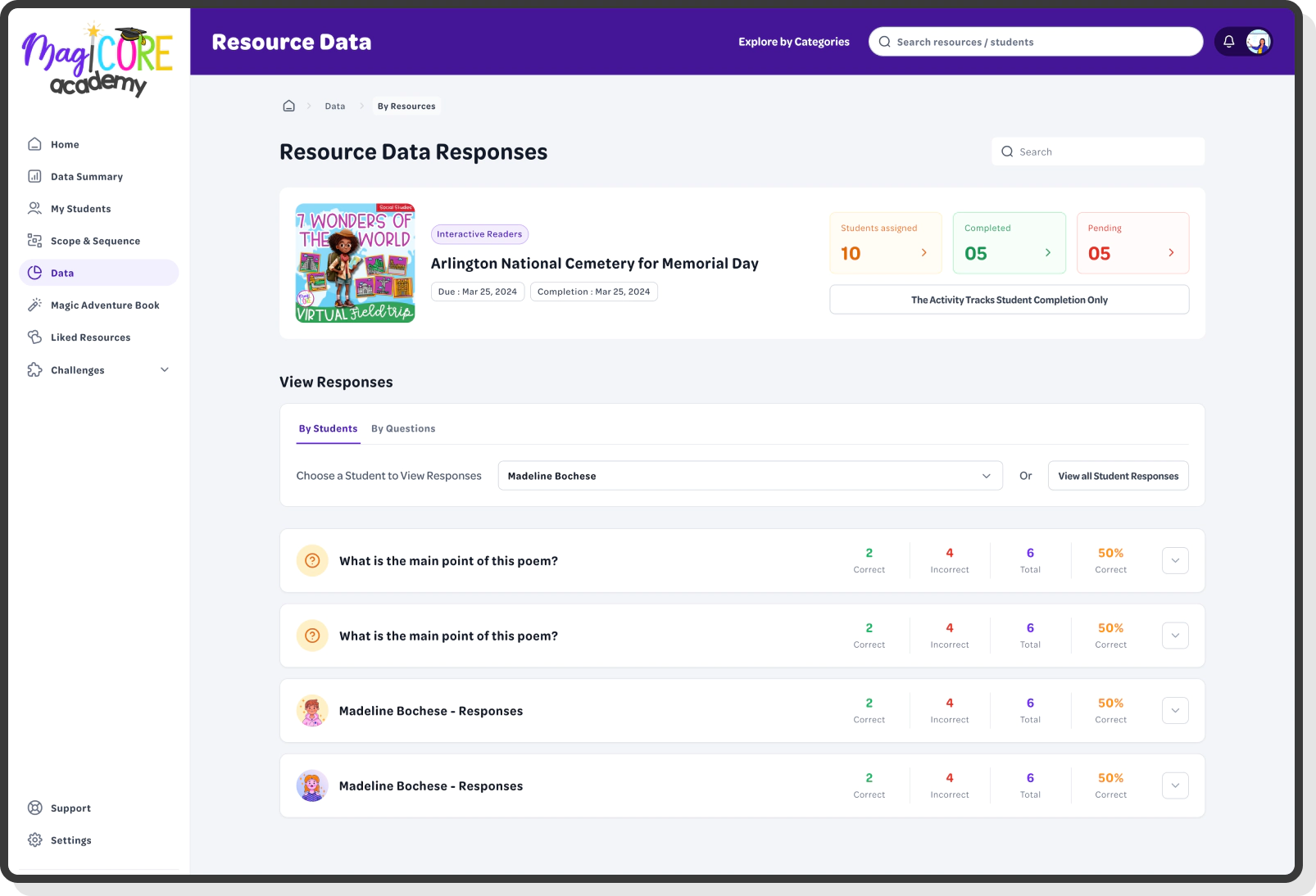Select the My Students sidebar icon

coord(35,208)
